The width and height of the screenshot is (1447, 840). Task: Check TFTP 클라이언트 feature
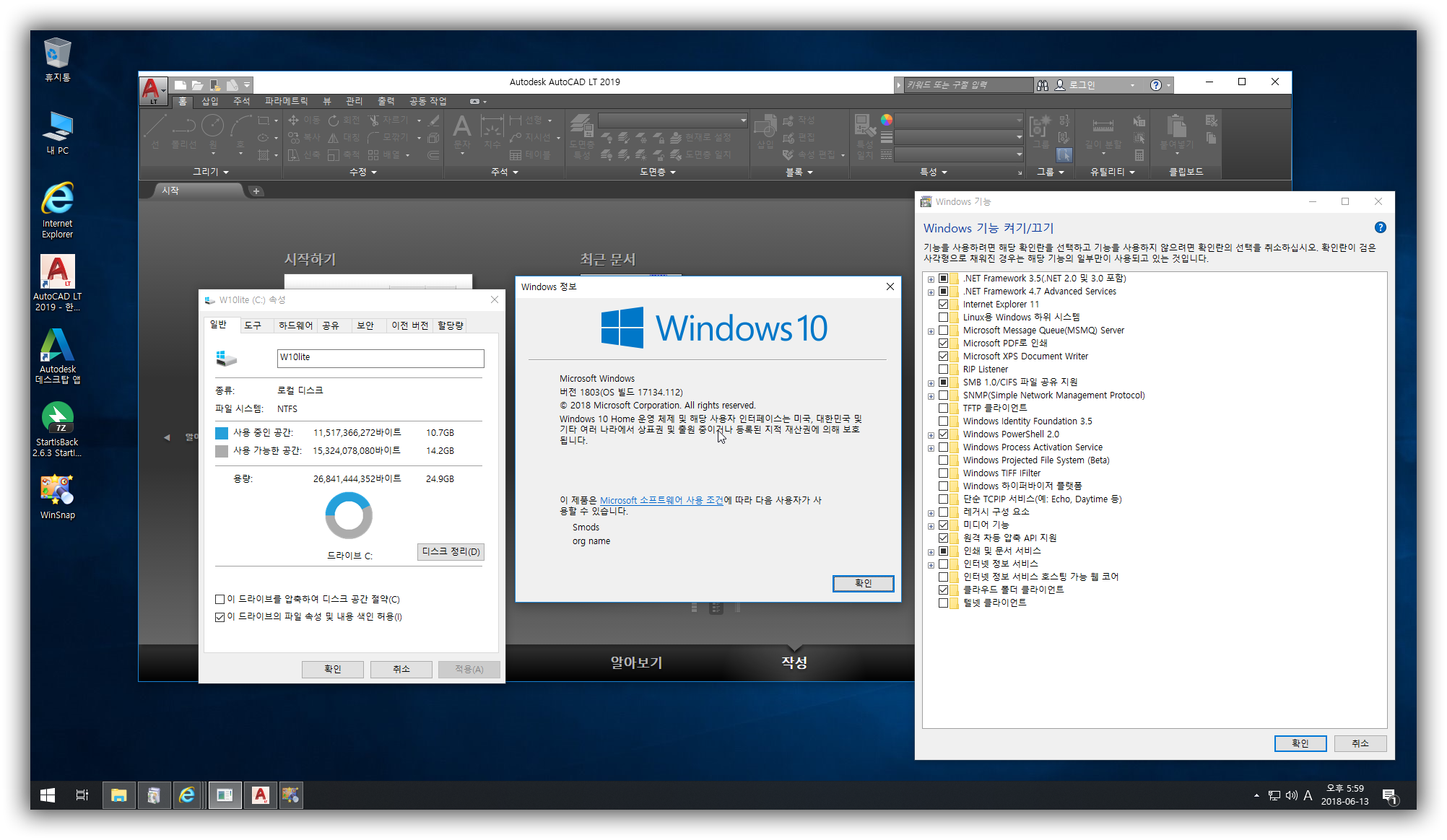(x=943, y=408)
